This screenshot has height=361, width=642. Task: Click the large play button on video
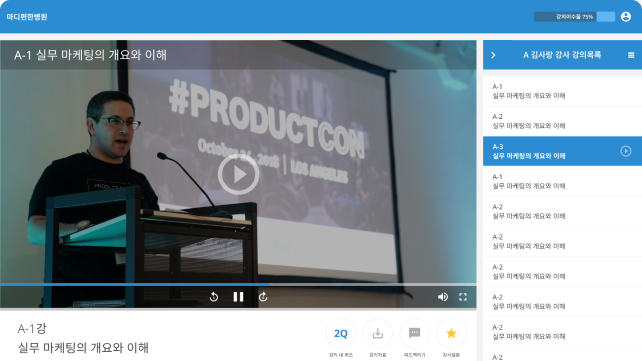click(238, 175)
